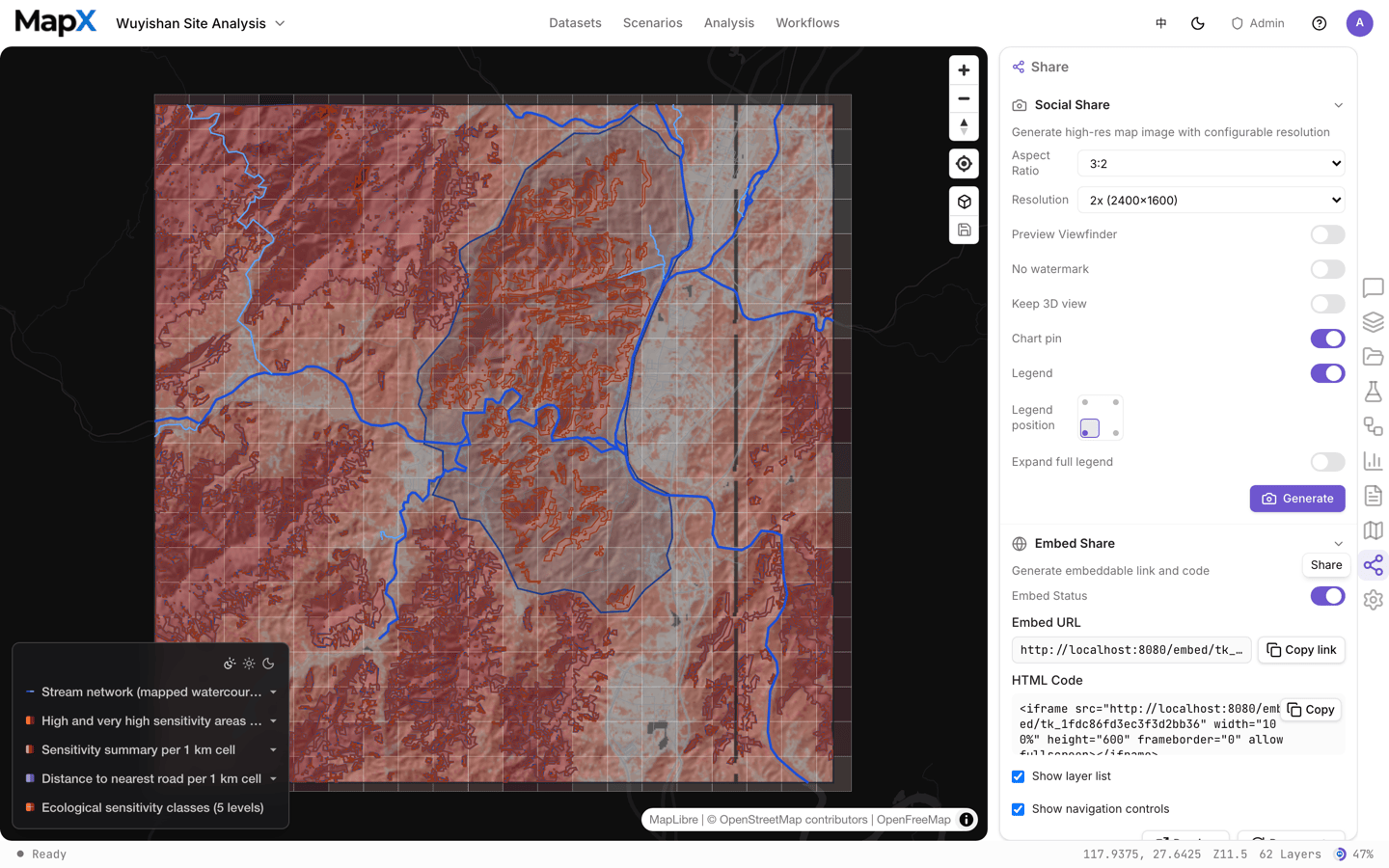Select the sun light theme in legend
The height and width of the screenshot is (868, 1389).
(x=249, y=664)
